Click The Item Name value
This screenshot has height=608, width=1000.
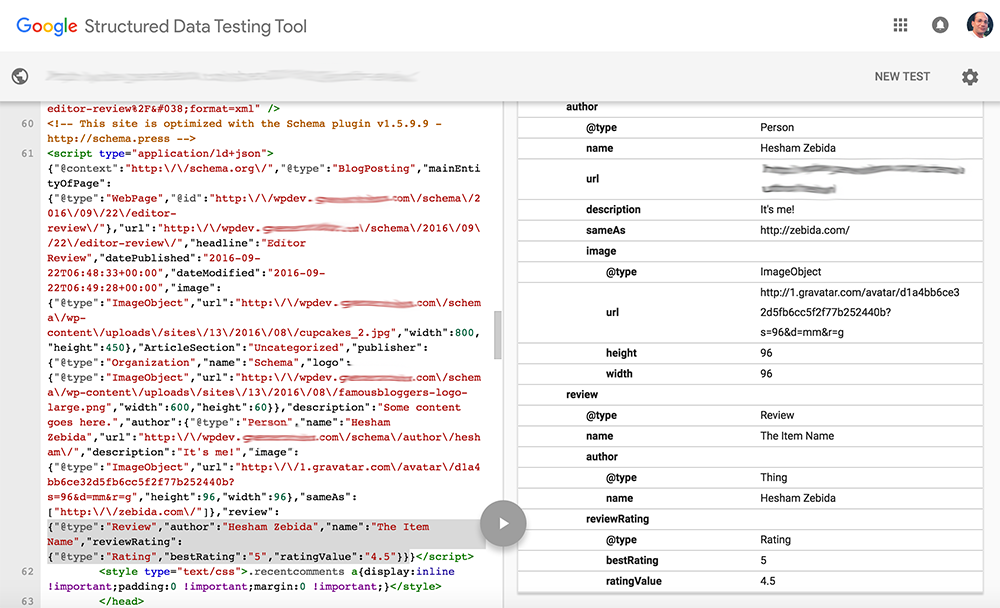[x=797, y=436]
